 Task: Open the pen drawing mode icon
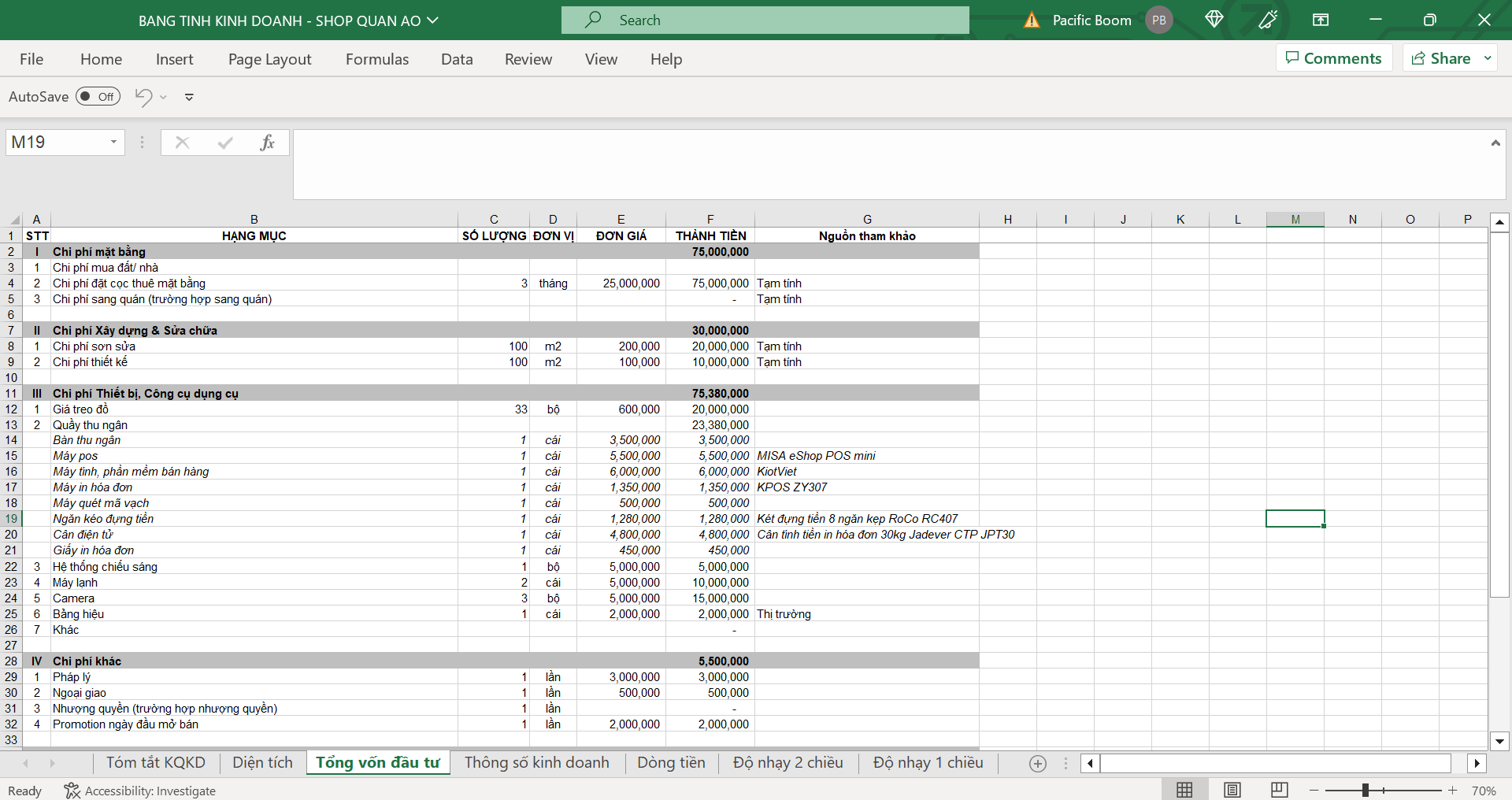coord(1268,20)
